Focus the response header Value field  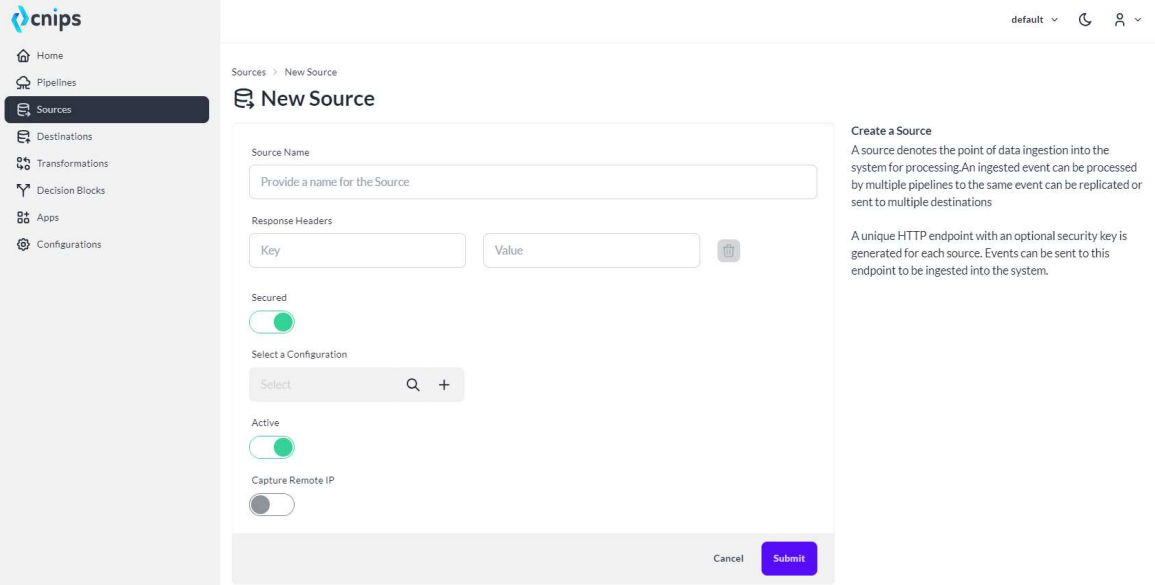coord(591,251)
